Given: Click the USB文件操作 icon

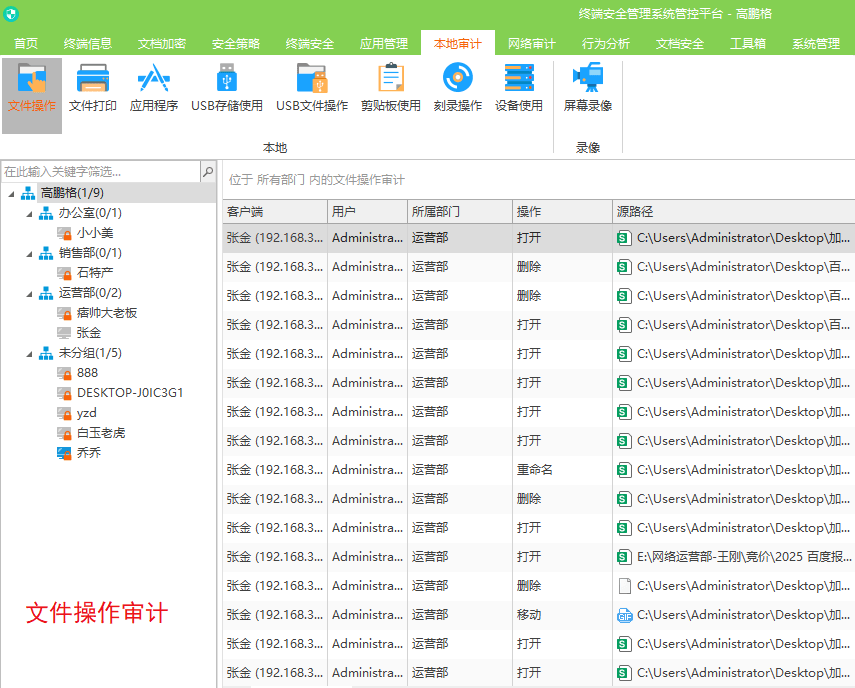Looking at the screenshot, I should [312, 88].
